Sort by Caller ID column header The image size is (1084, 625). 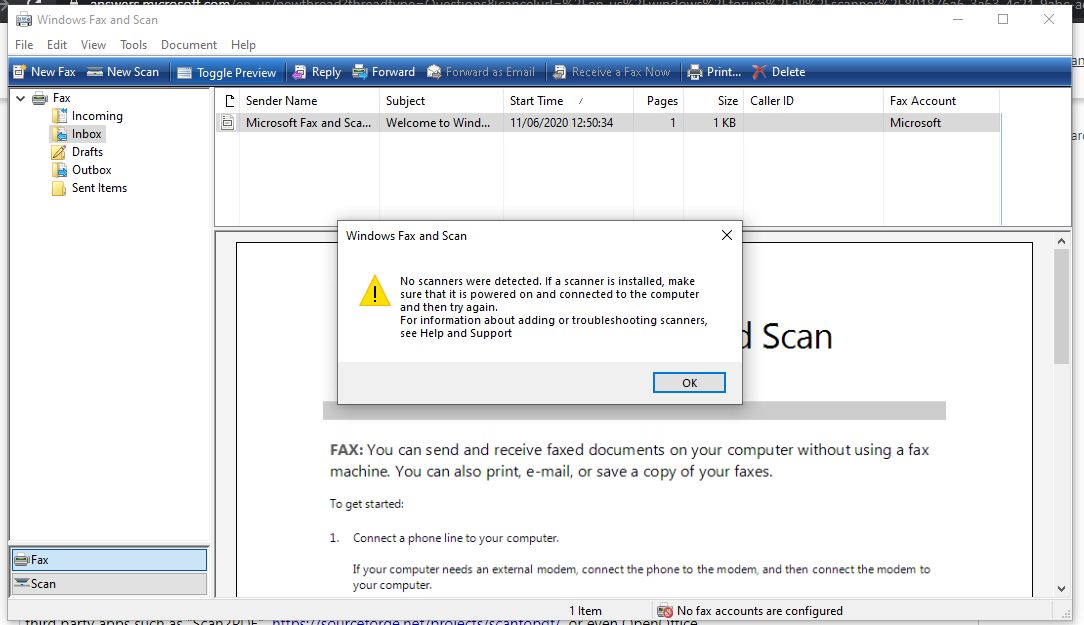click(x=814, y=101)
